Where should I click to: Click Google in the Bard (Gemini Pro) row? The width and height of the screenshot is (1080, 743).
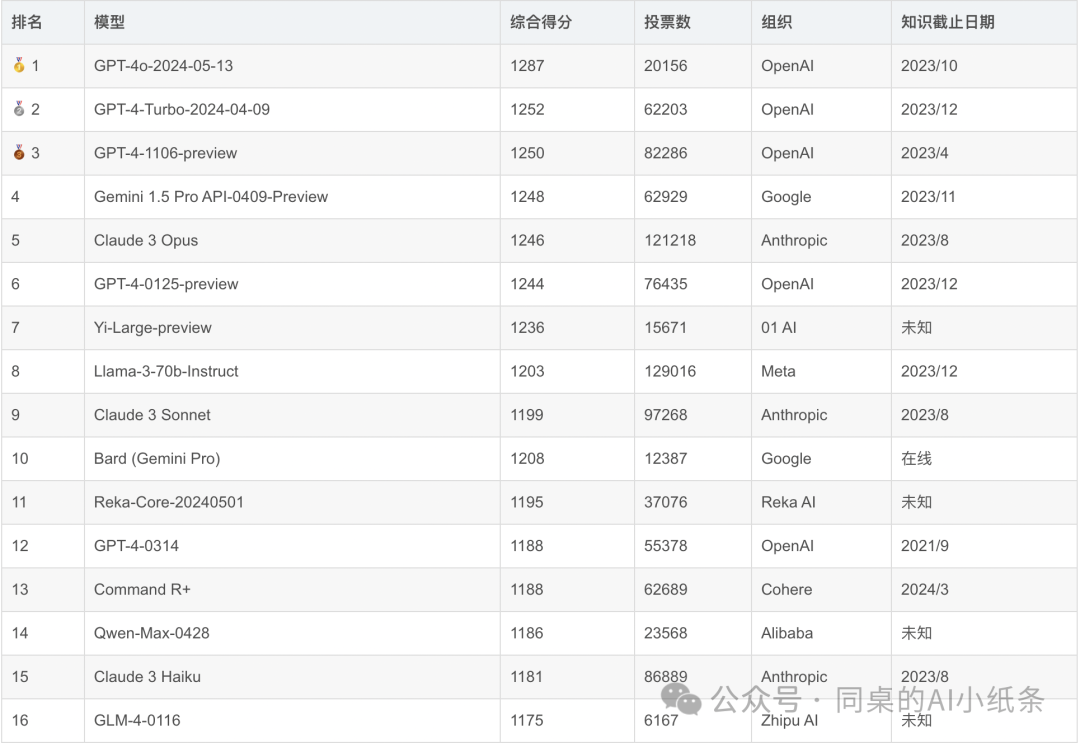pos(786,459)
